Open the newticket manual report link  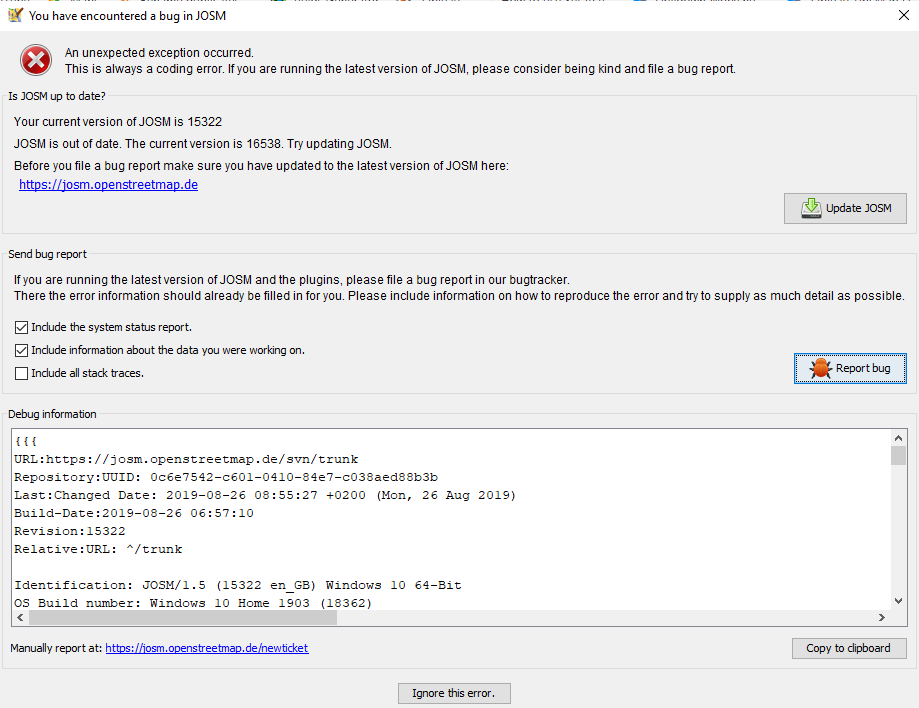coord(206,648)
